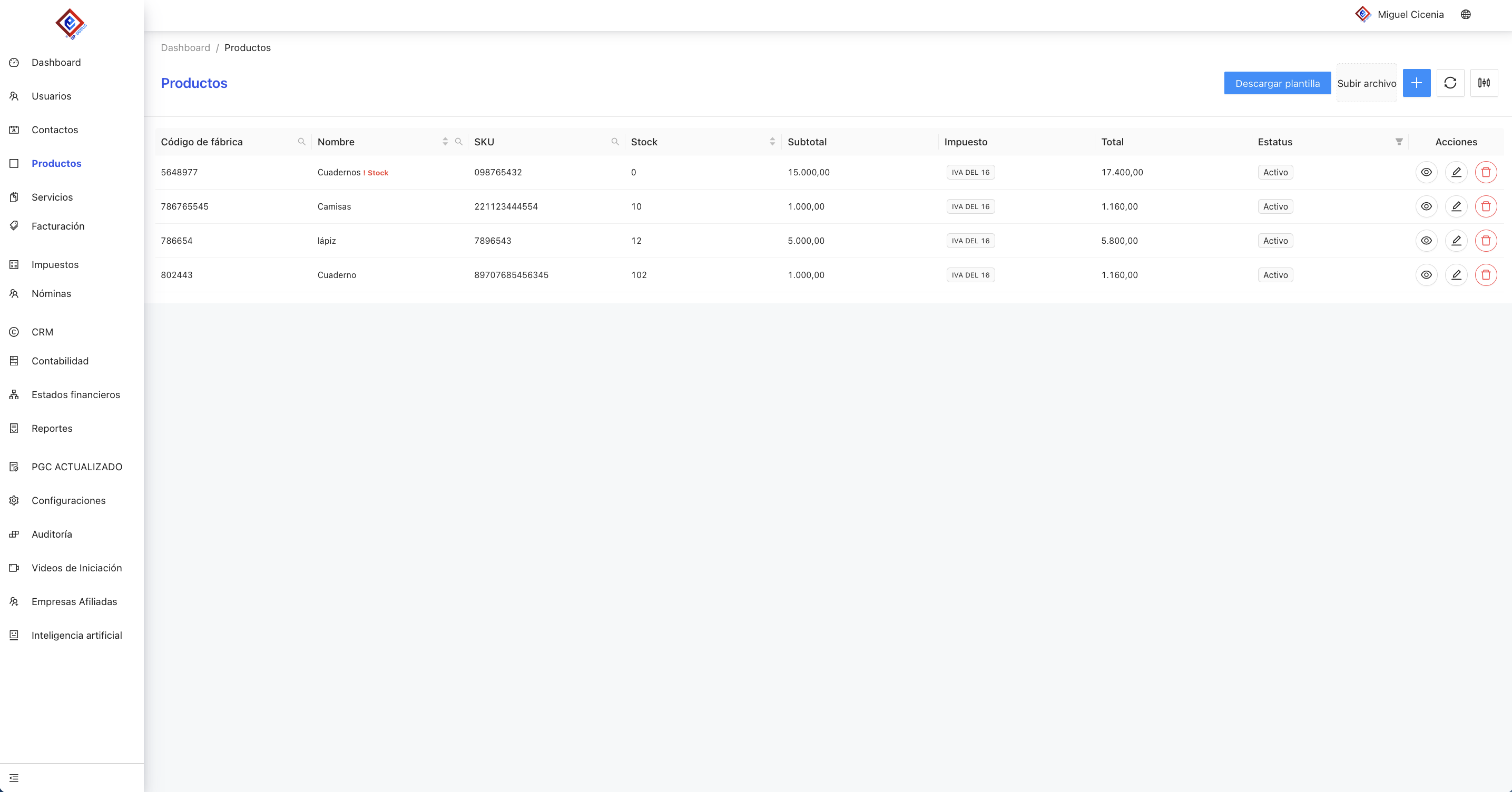This screenshot has width=1512, height=792.
Task: Click SKU column search icon
Action: pos(614,142)
